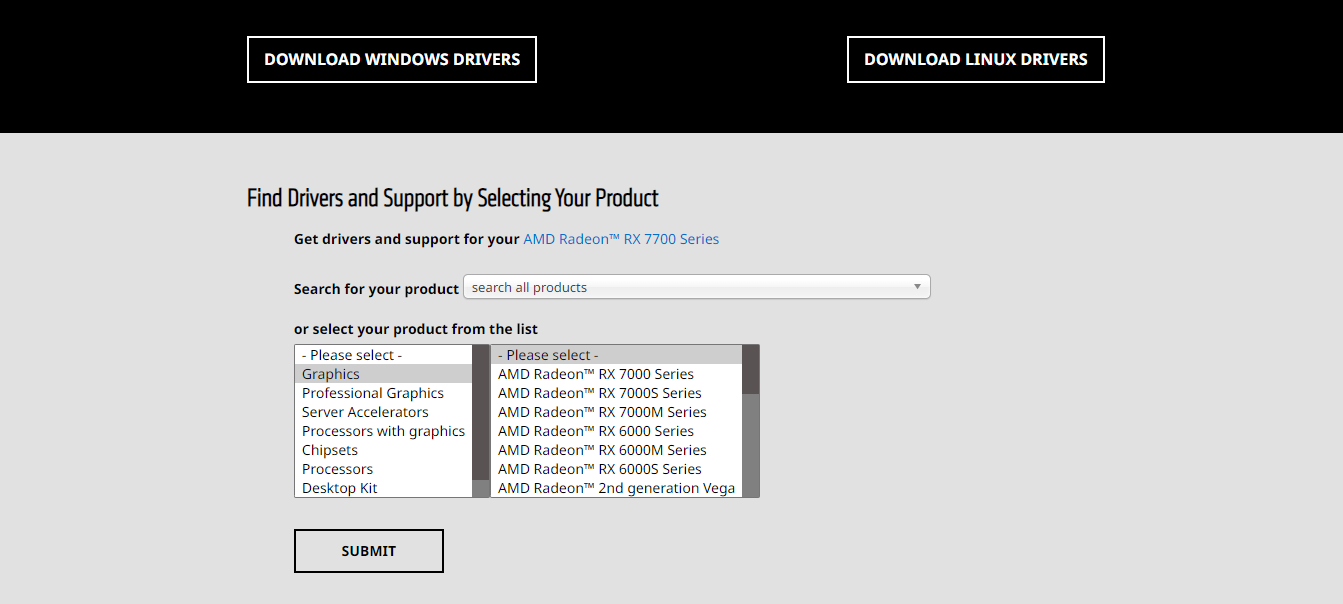The width and height of the screenshot is (1343, 604).
Task: Click the category list scrollbar
Action: 481,421
